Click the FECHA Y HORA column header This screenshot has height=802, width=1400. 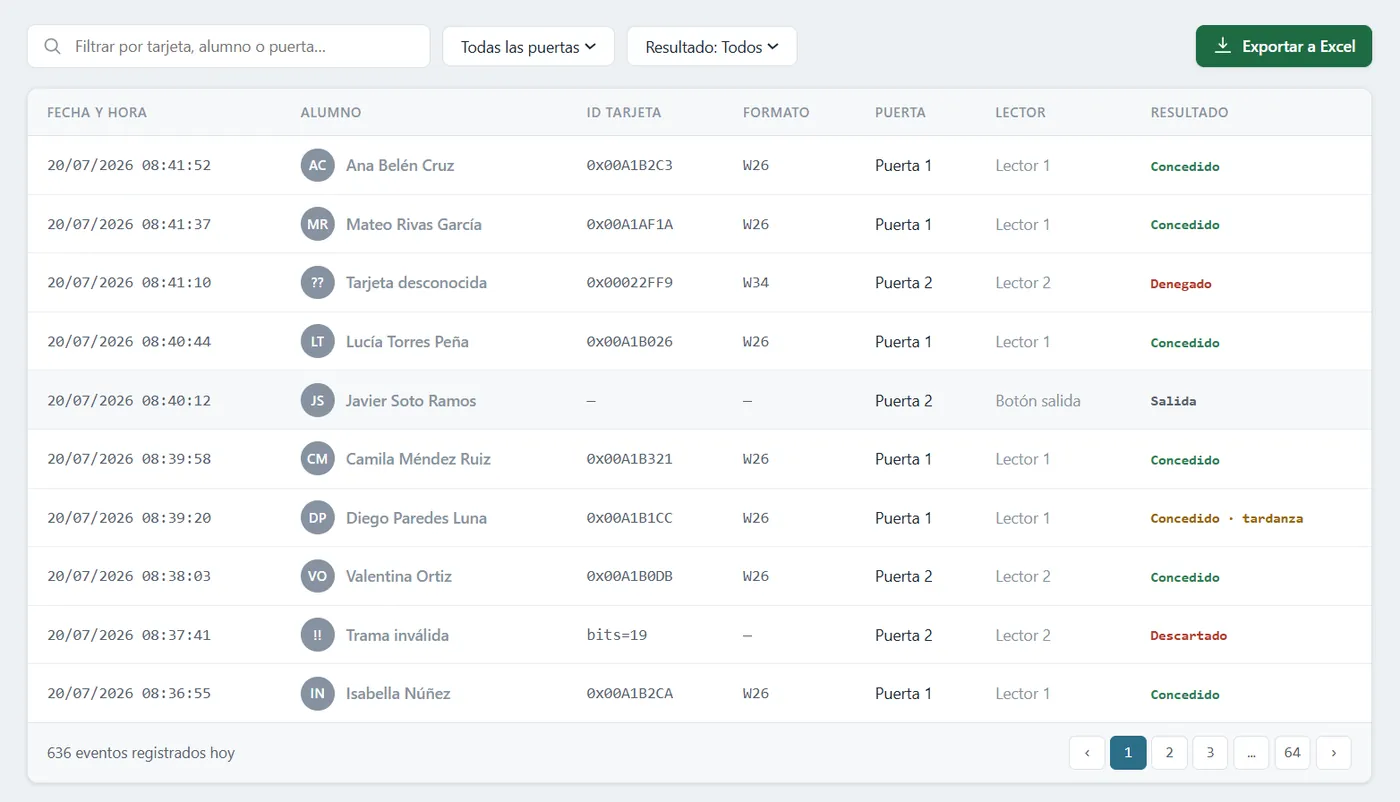pos(97,112)
